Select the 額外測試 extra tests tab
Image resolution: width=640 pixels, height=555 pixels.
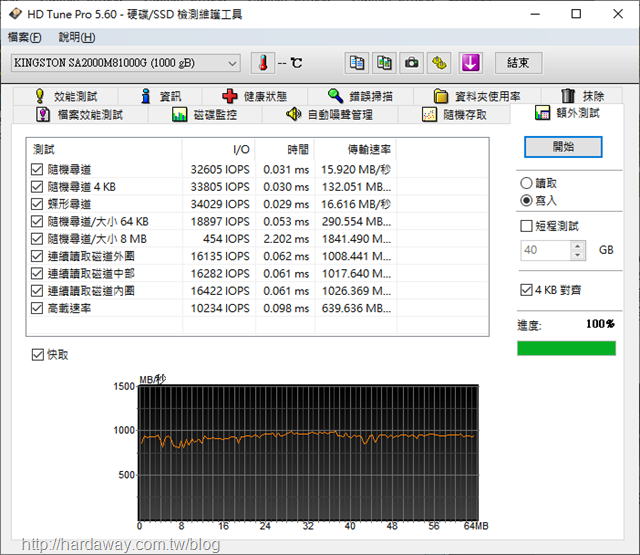(x=567, y=113)
